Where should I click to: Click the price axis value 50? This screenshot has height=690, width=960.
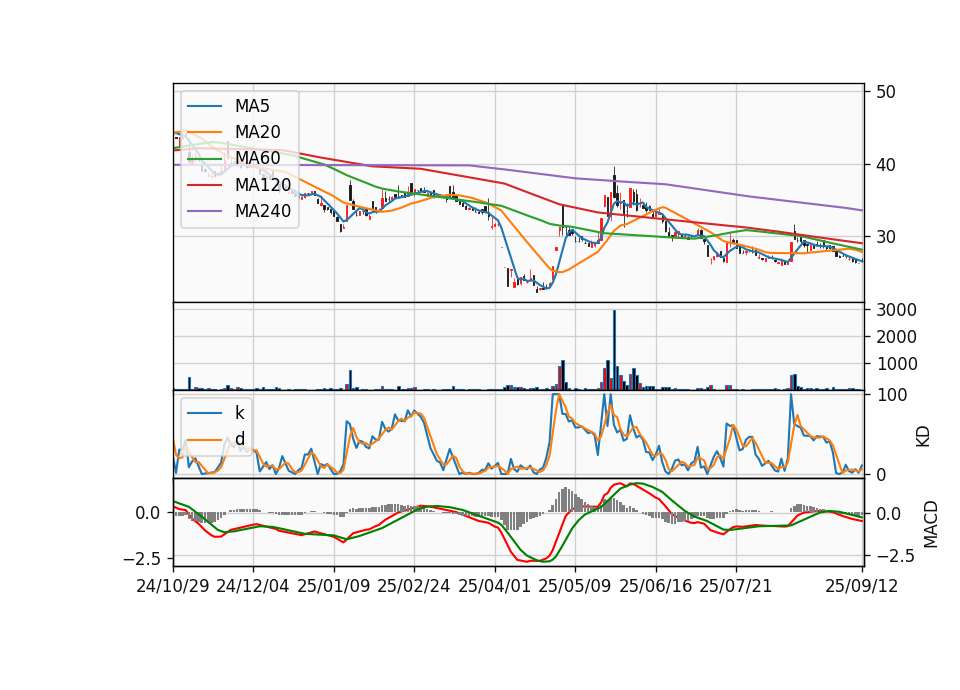885,92
